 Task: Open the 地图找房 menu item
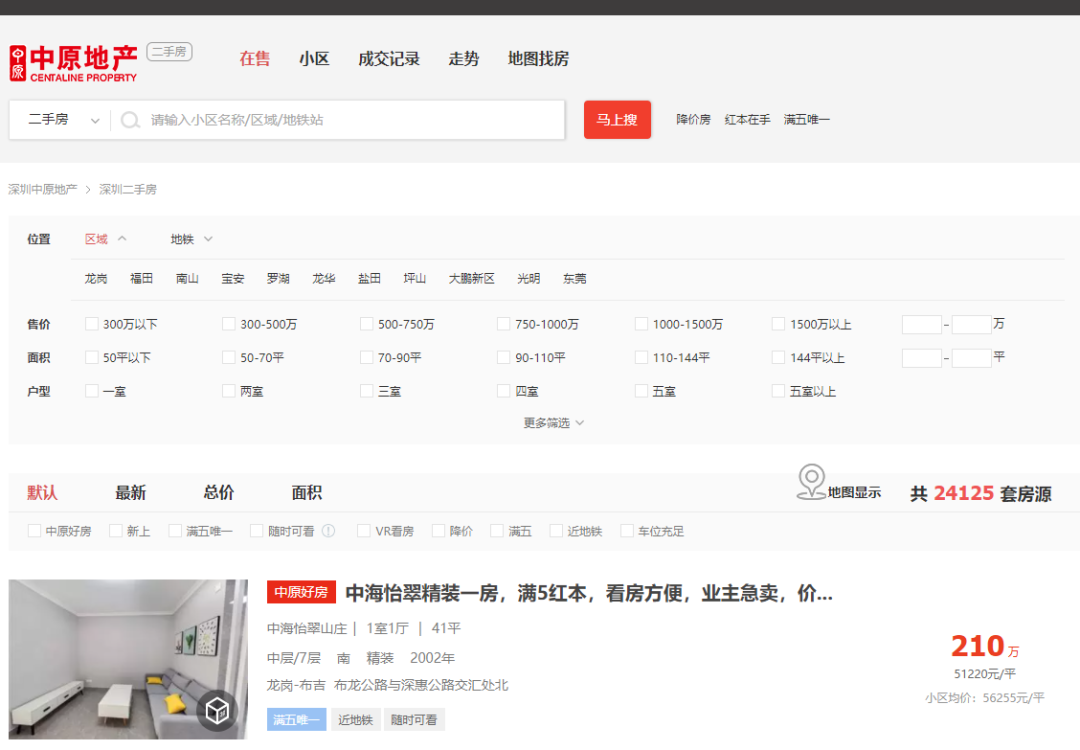click(538, 59)
